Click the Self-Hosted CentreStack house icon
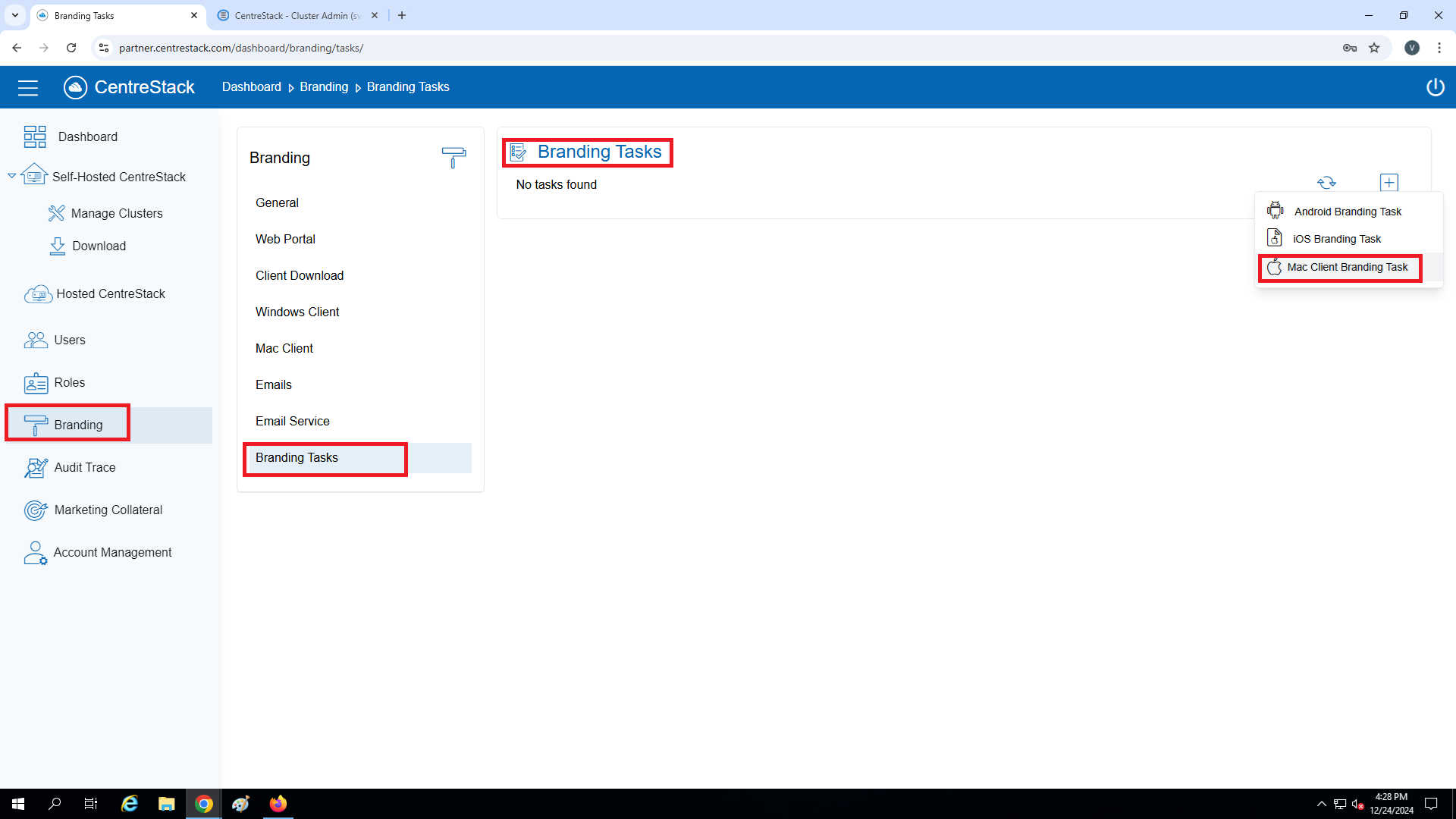Screen dimensions: 1456x819 pos(35,174)
